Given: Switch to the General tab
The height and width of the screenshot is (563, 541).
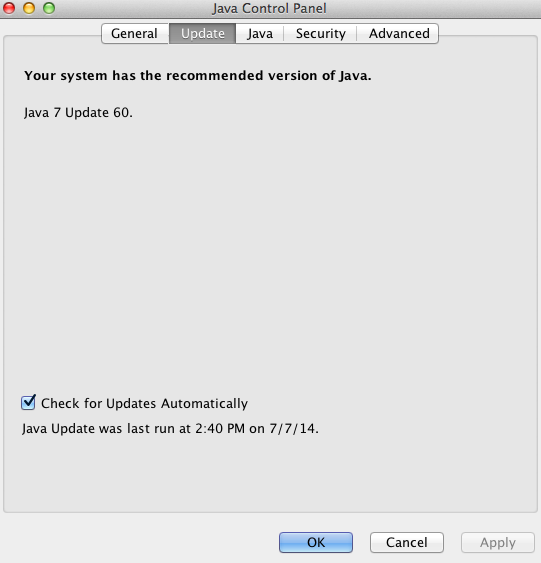Looking at the screenshot, I should click(135, 33).
